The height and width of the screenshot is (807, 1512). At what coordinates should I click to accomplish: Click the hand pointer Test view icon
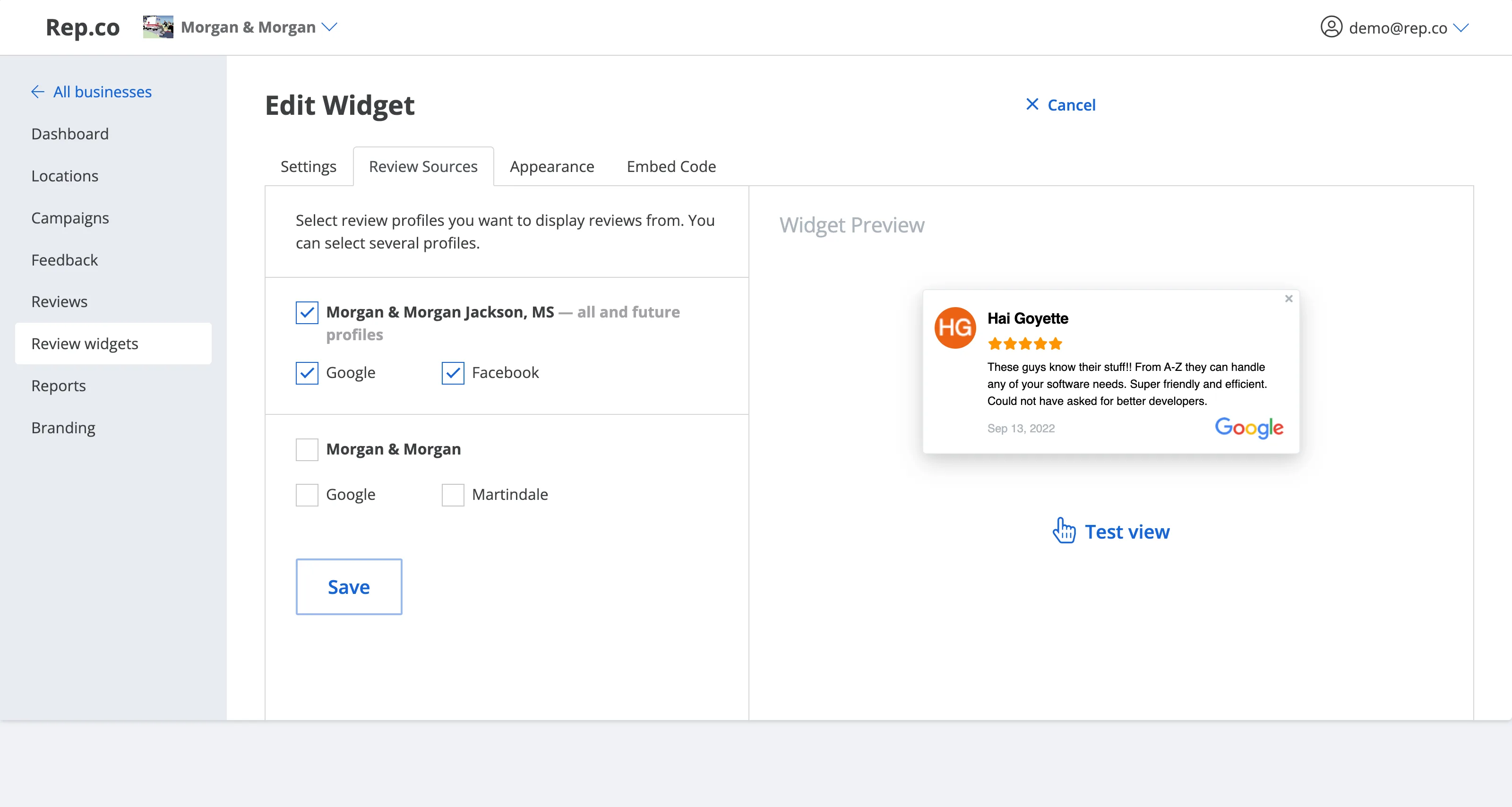1064,531
